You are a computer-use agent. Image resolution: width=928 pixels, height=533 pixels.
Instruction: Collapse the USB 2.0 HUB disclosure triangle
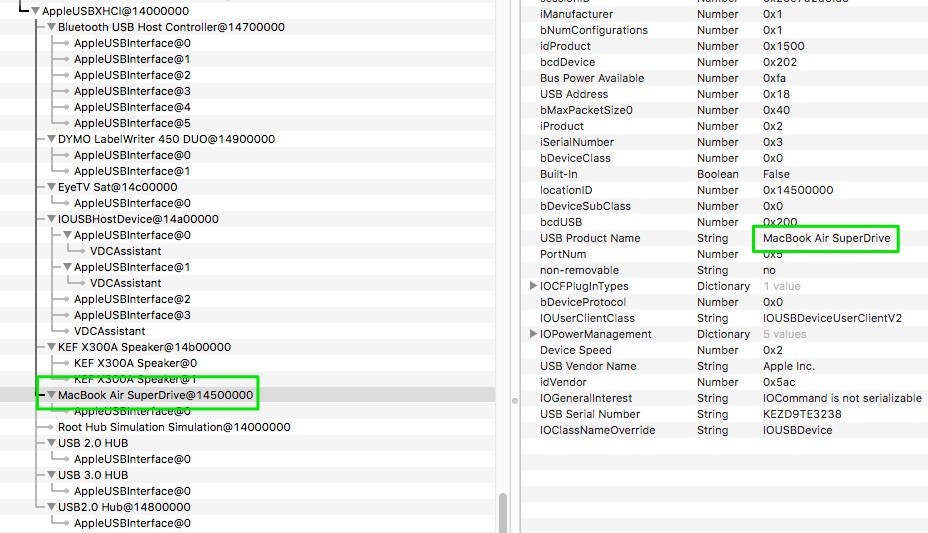pyautogui.click(x=51, y=442)
